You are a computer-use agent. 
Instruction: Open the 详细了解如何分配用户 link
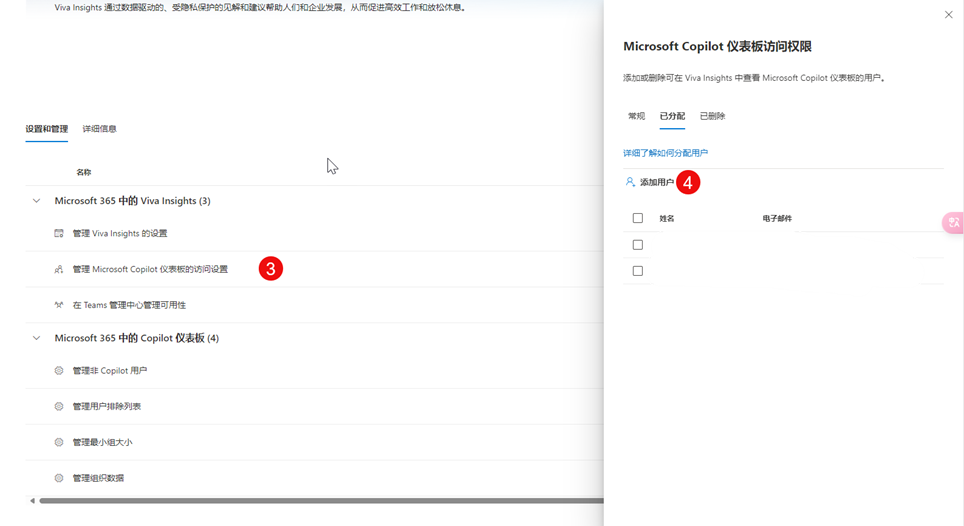tap(665, 153)
